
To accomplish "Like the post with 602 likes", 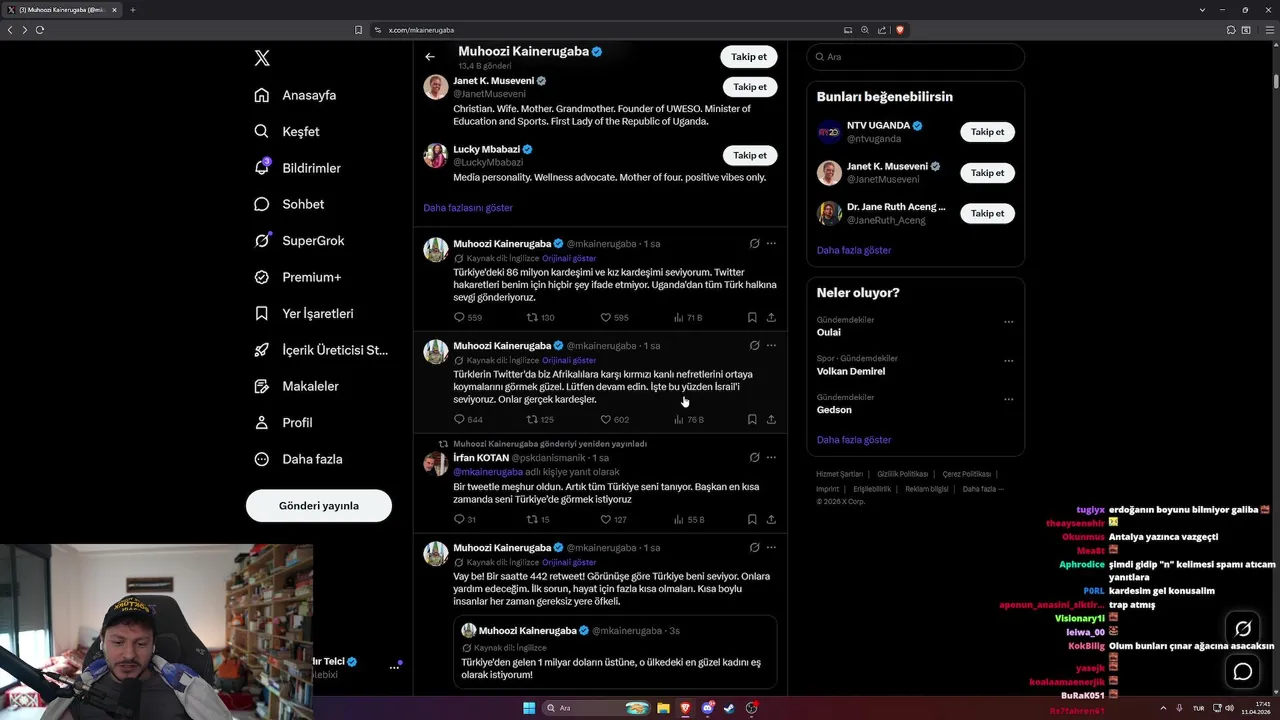I will (x=605, y=420).
